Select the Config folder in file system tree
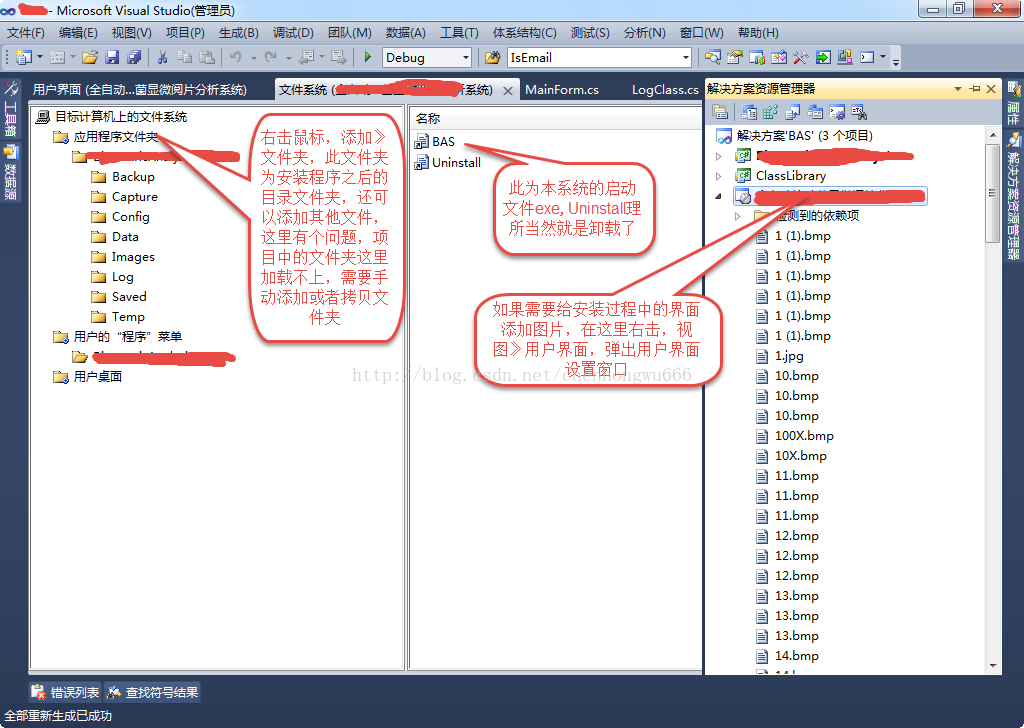 click(x=121, y=217)
